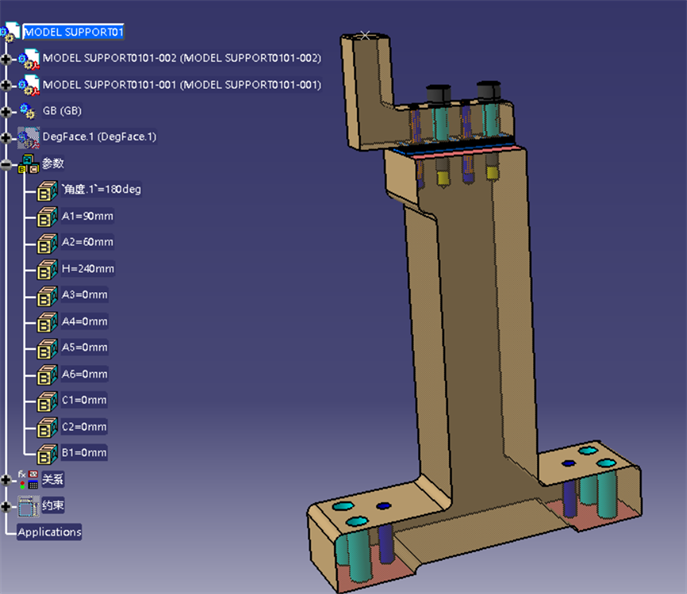
Task: Expand the MODEL SUPPORT0101-002 tree node
Action: [8, 59]
